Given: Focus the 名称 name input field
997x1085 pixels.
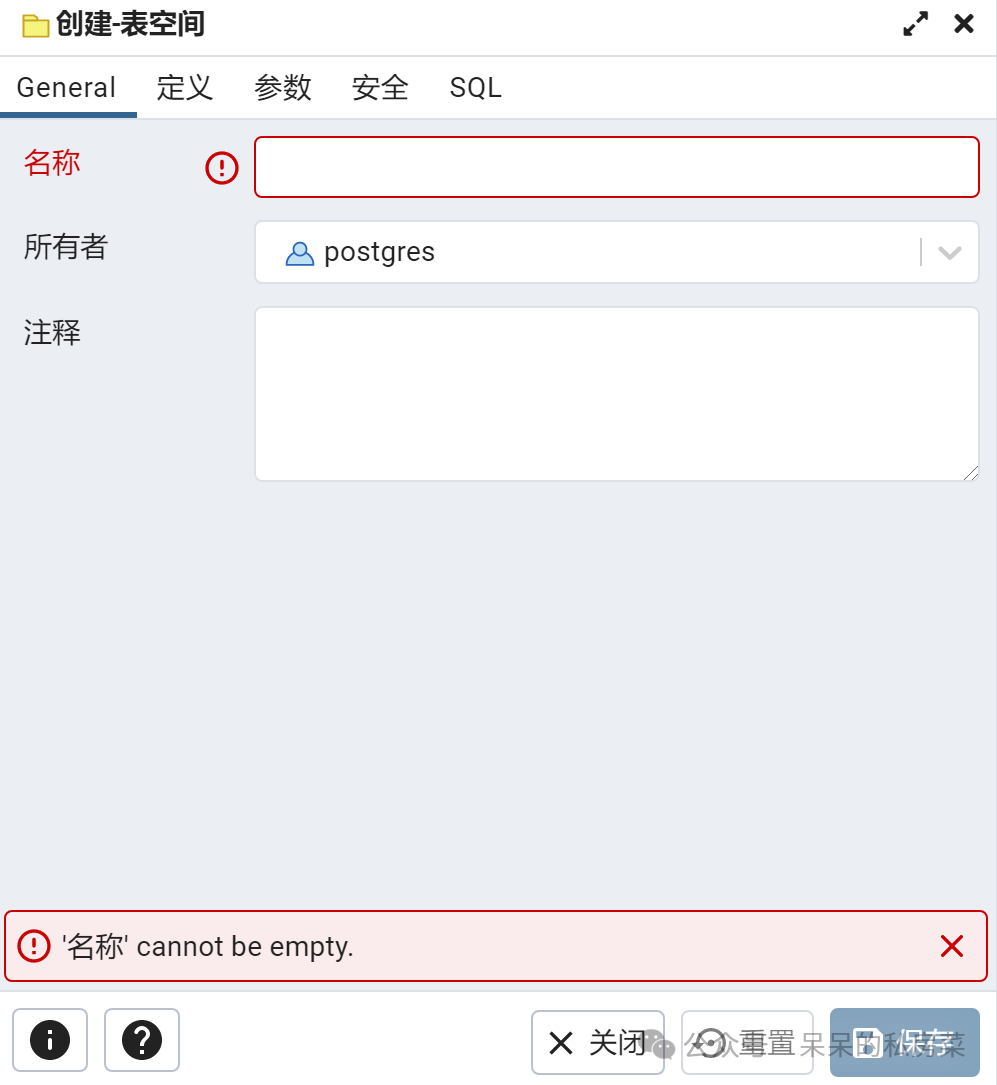Looking at the screenshot, I should click(x=616, y=167).
